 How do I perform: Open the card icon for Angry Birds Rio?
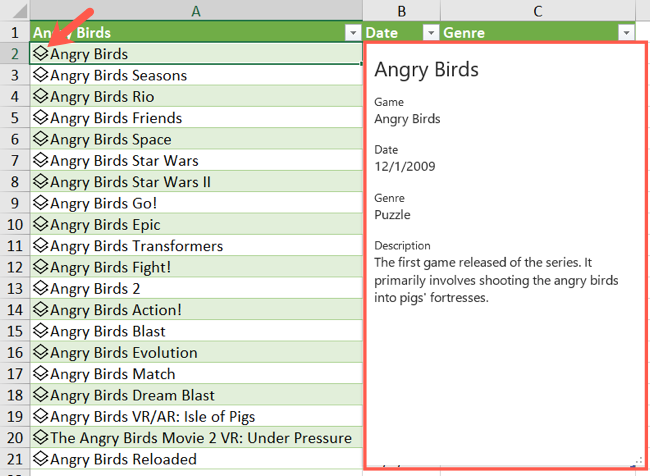41,97
